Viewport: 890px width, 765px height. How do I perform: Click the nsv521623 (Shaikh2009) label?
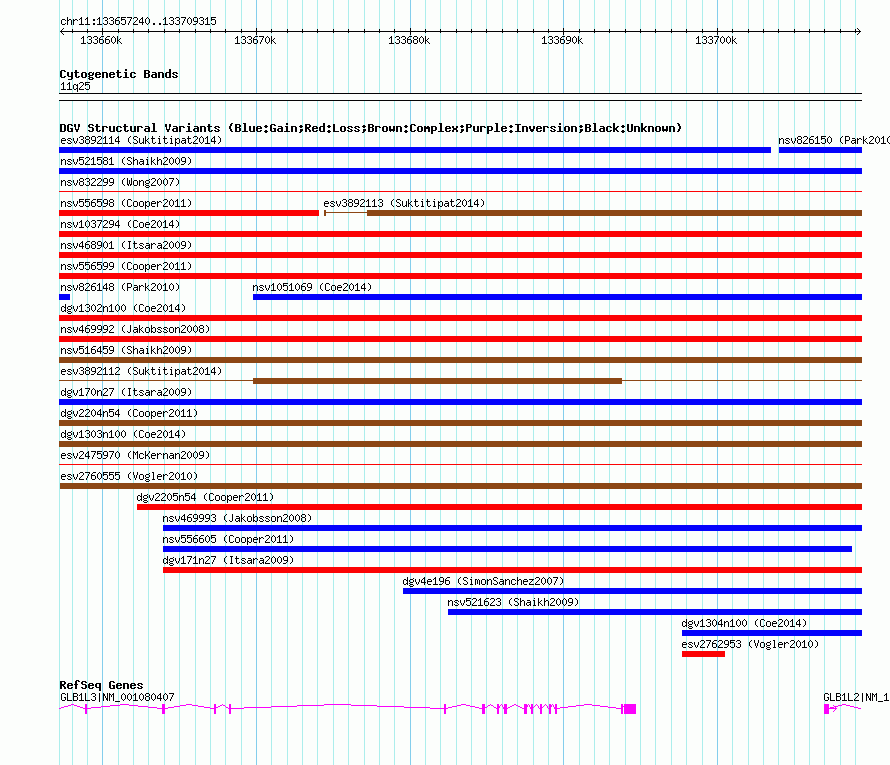pyautogui.click(x=513, y=602)
